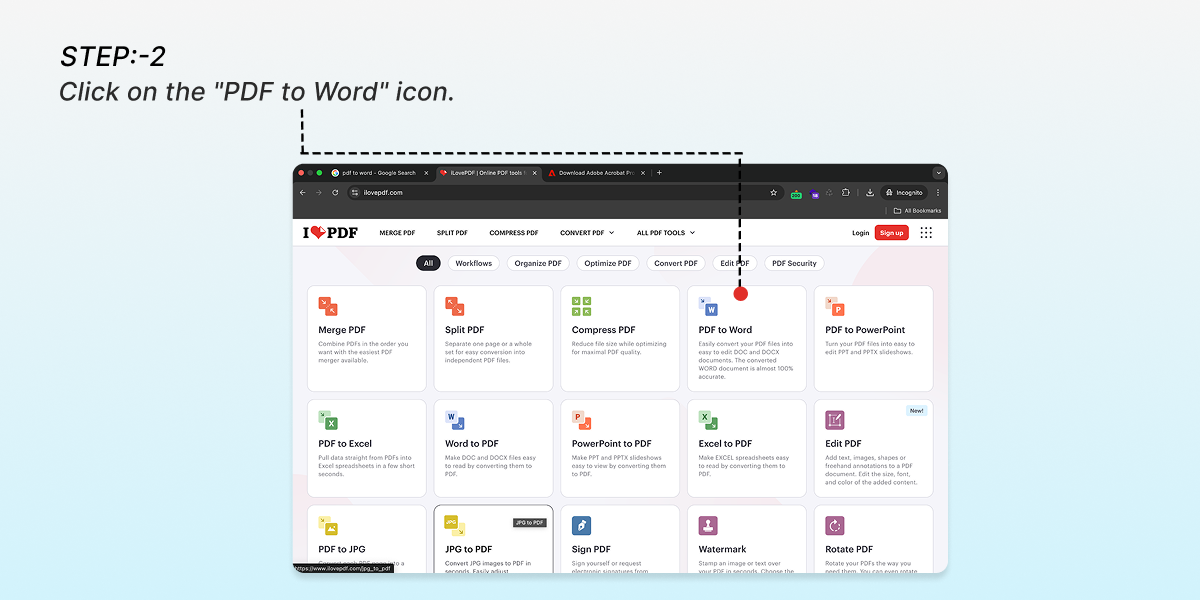The image size is (1200, 600).
Task: Open the Compress PDF tool icon
Action: pyautogui.click(x=580, y=305)
